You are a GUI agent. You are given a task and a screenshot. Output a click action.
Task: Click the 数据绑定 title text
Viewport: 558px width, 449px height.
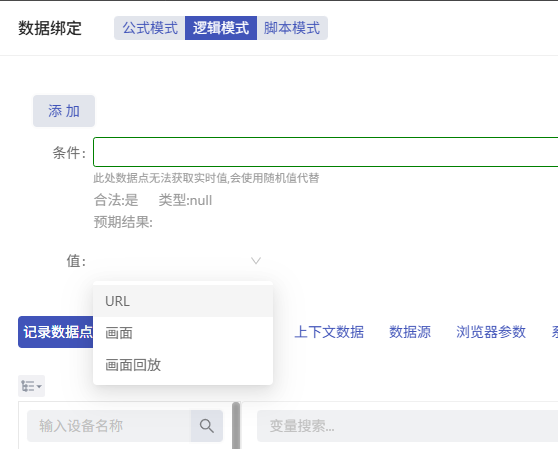click(x=50, y=28)
